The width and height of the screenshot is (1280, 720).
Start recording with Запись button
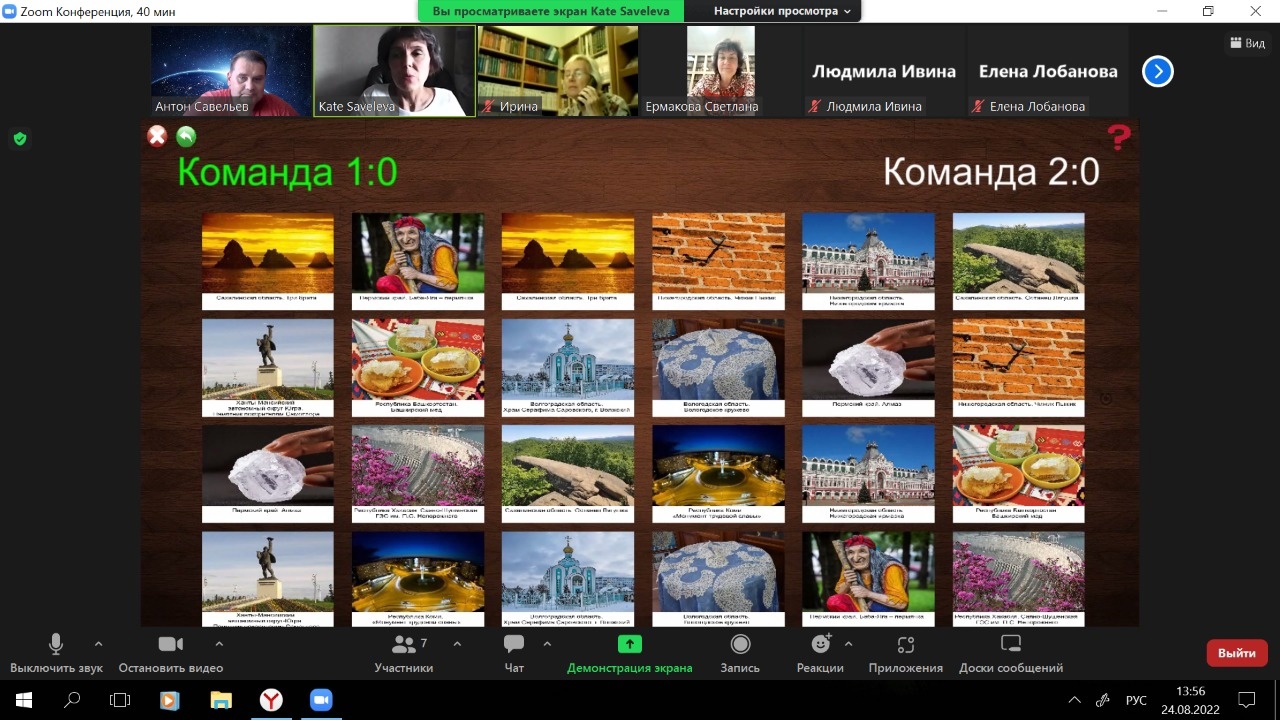click(740, 653)
